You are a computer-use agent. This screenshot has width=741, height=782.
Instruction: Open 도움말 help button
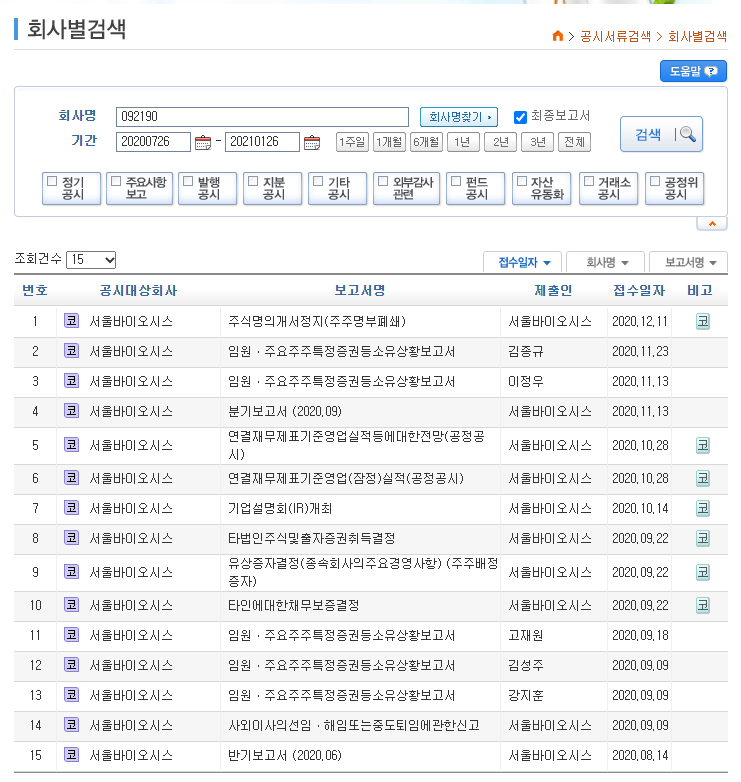tap(693, 71)
